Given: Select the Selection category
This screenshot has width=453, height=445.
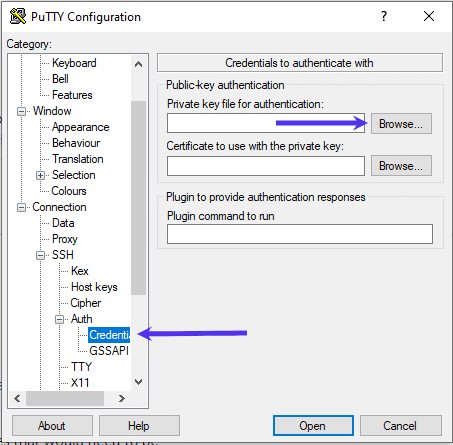Looking at the screenshot, I should 74,175.
